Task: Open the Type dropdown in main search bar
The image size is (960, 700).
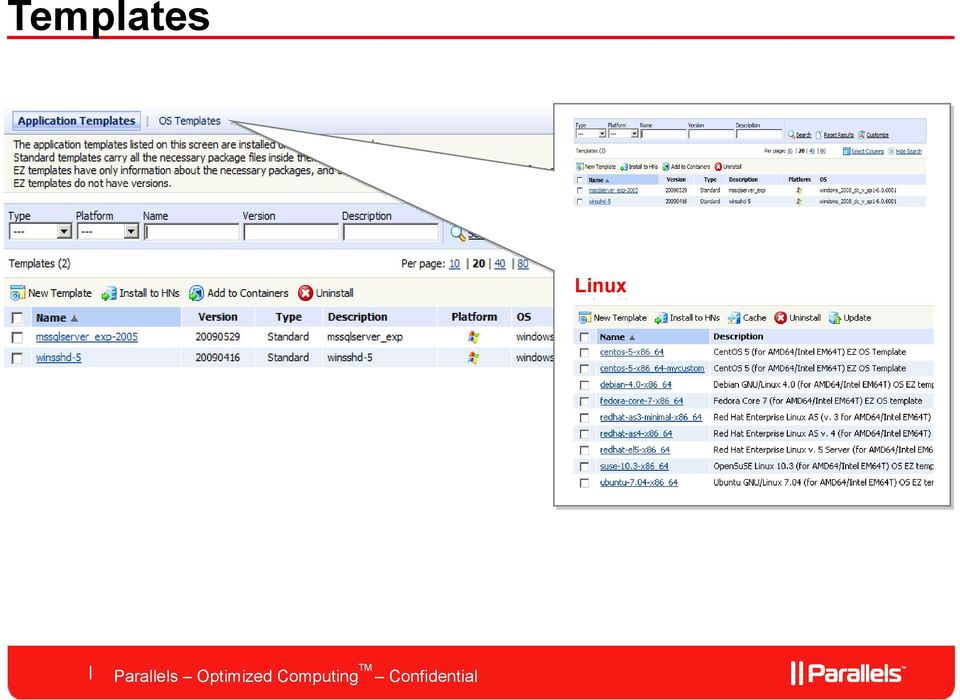Action: (x=40, y=231)
